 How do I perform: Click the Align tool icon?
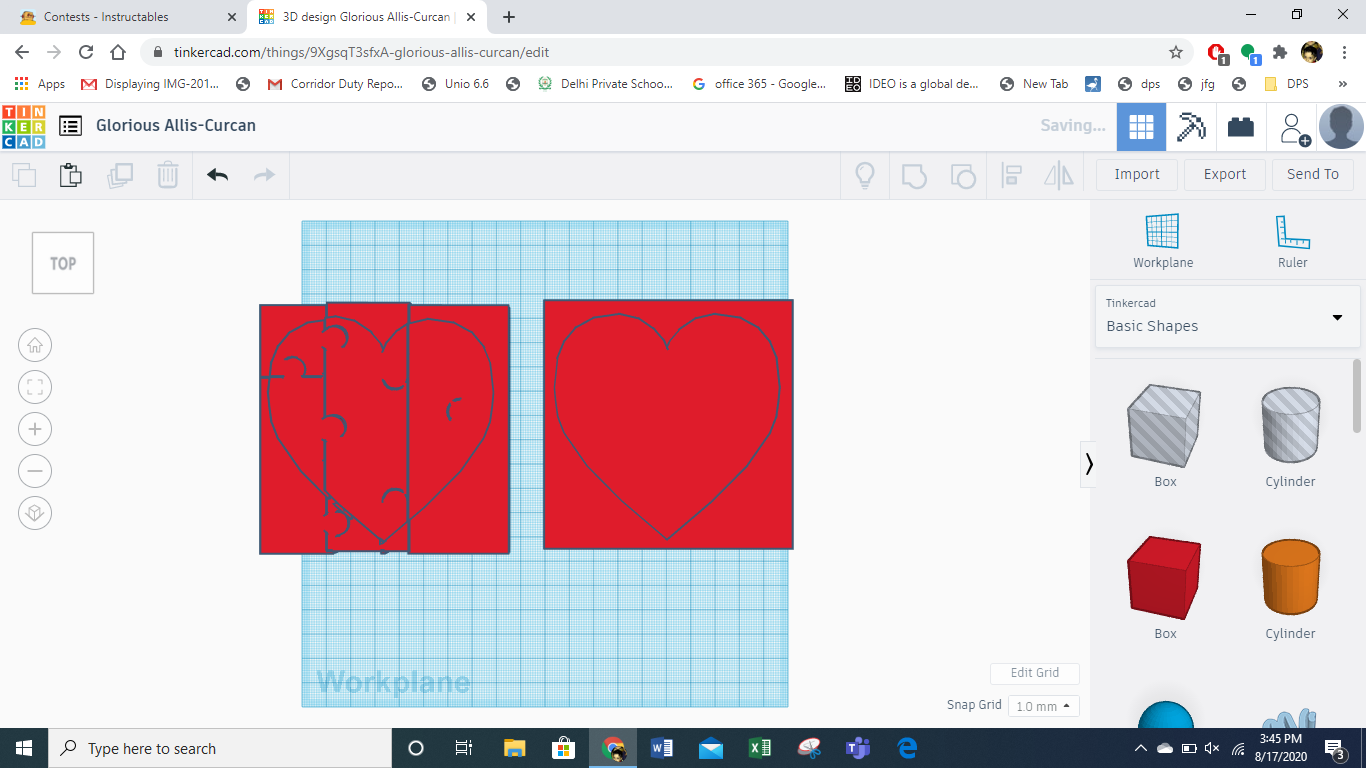(1011, 175)
